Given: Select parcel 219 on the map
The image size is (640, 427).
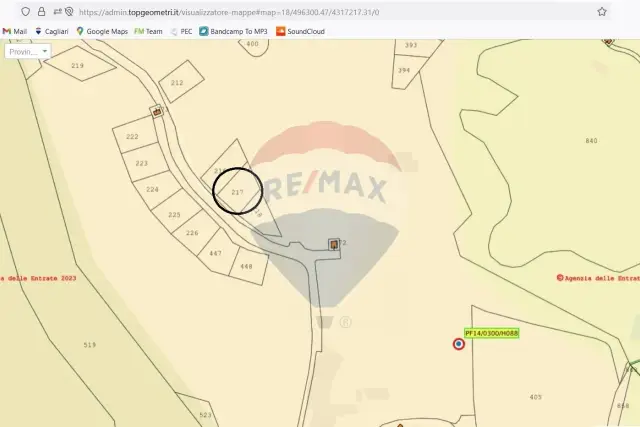Looking at the screenshot, I should [x=78, y=65].
